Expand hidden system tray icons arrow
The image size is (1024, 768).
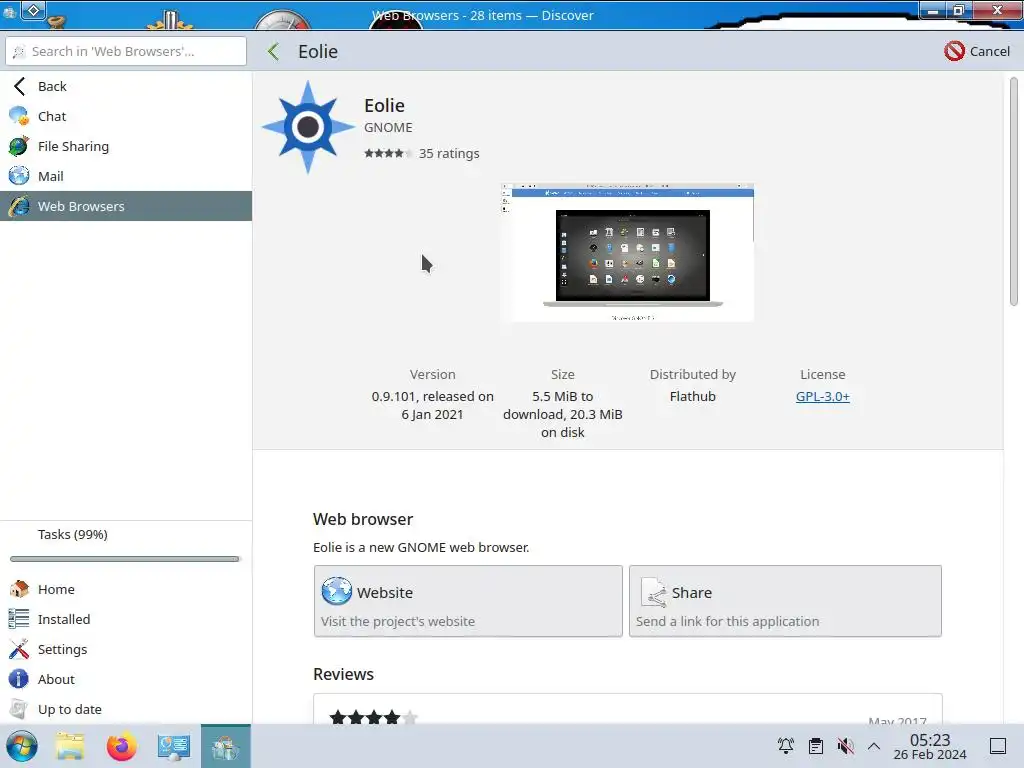[x=874, y=746]
